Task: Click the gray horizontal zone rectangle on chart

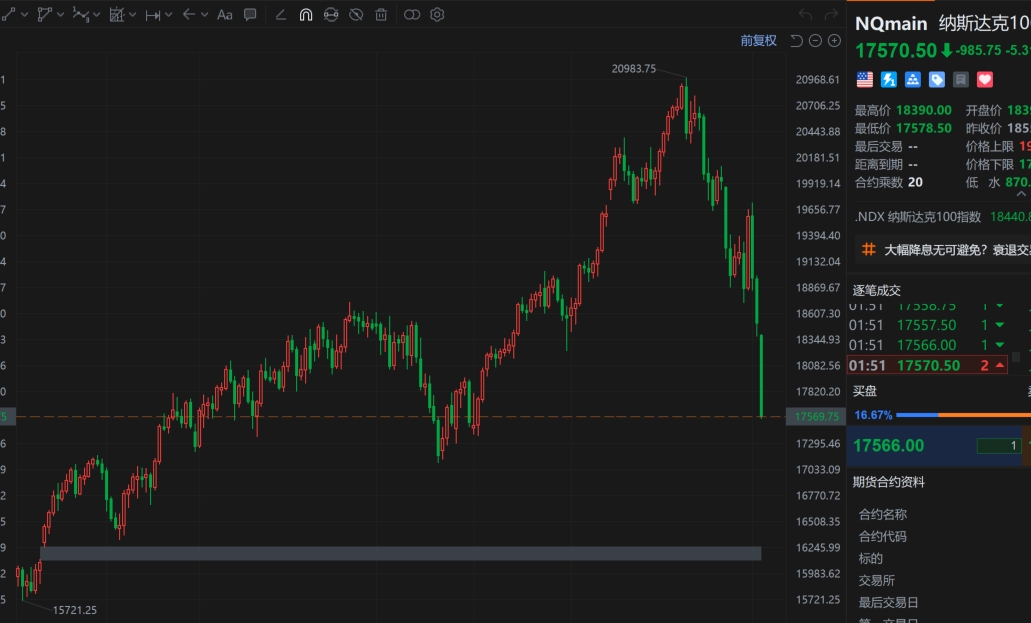Action: [x=400, y=553]
